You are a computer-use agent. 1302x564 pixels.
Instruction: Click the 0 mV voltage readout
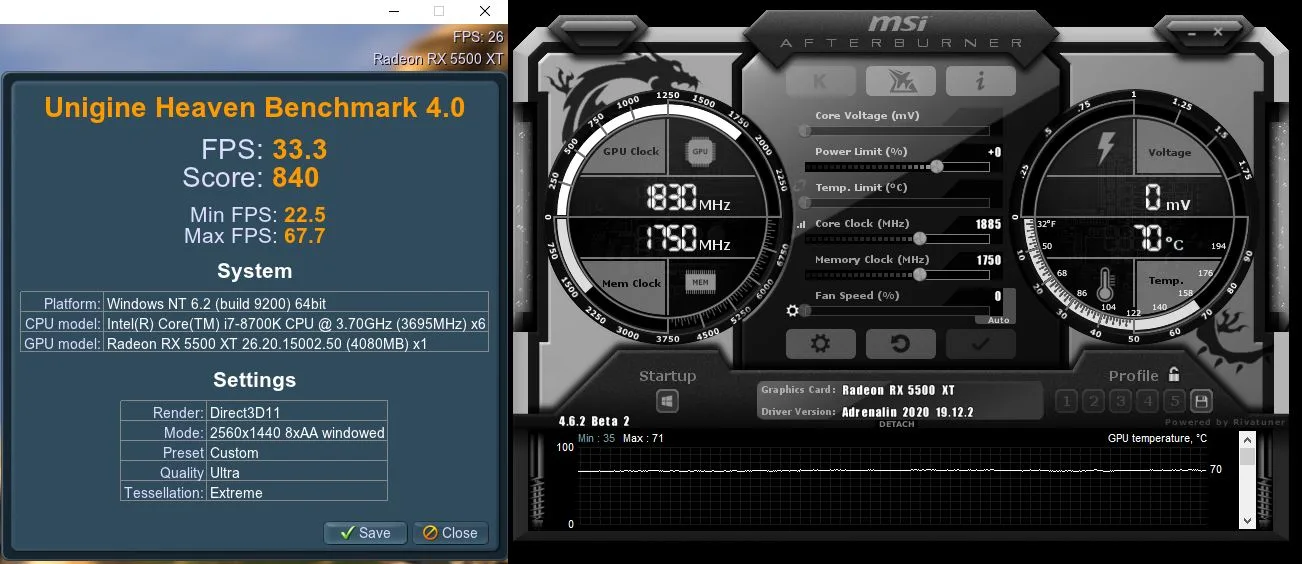(x=1168, y=199)
